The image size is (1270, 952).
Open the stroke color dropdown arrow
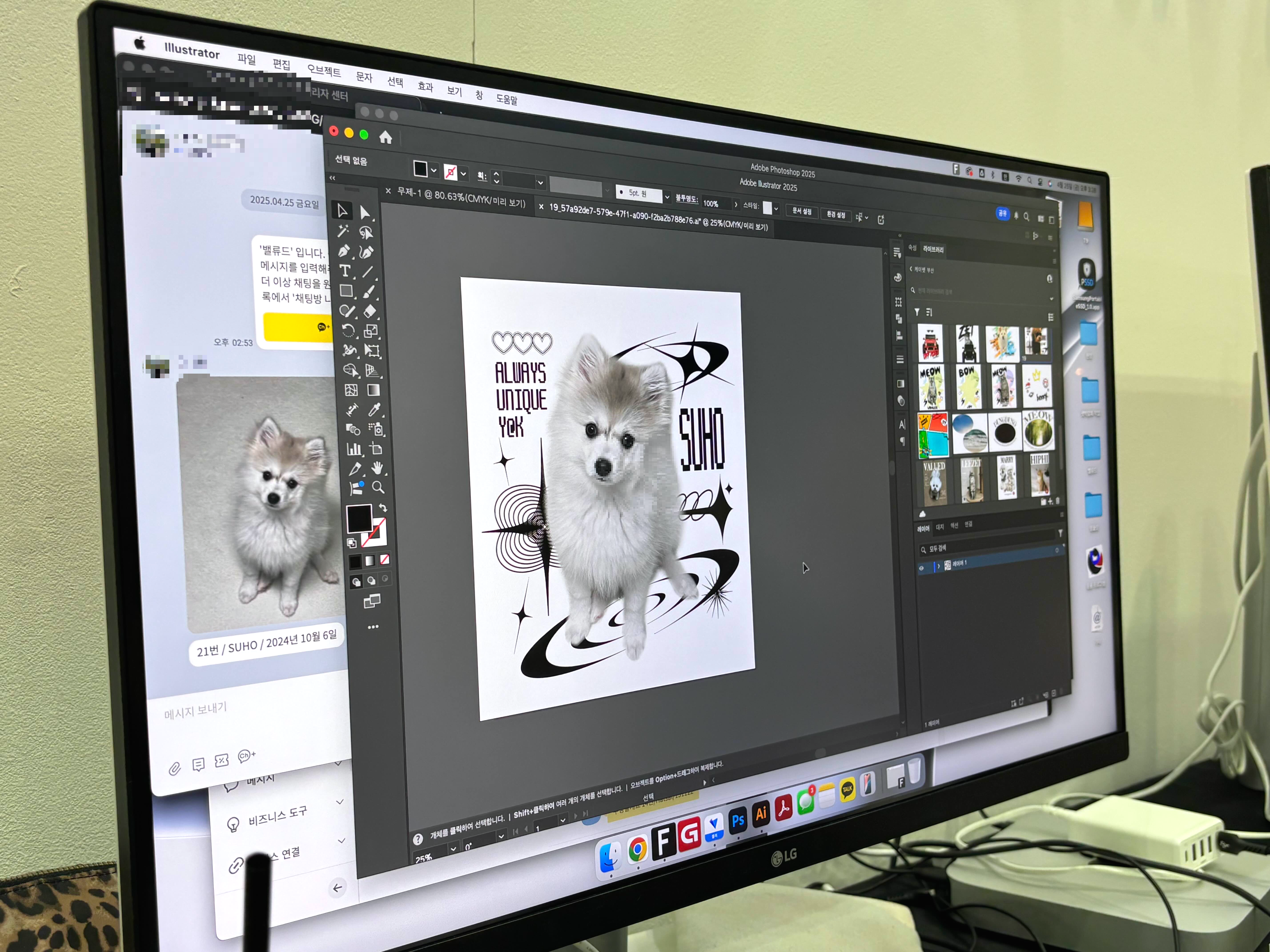tap(463, 173)
